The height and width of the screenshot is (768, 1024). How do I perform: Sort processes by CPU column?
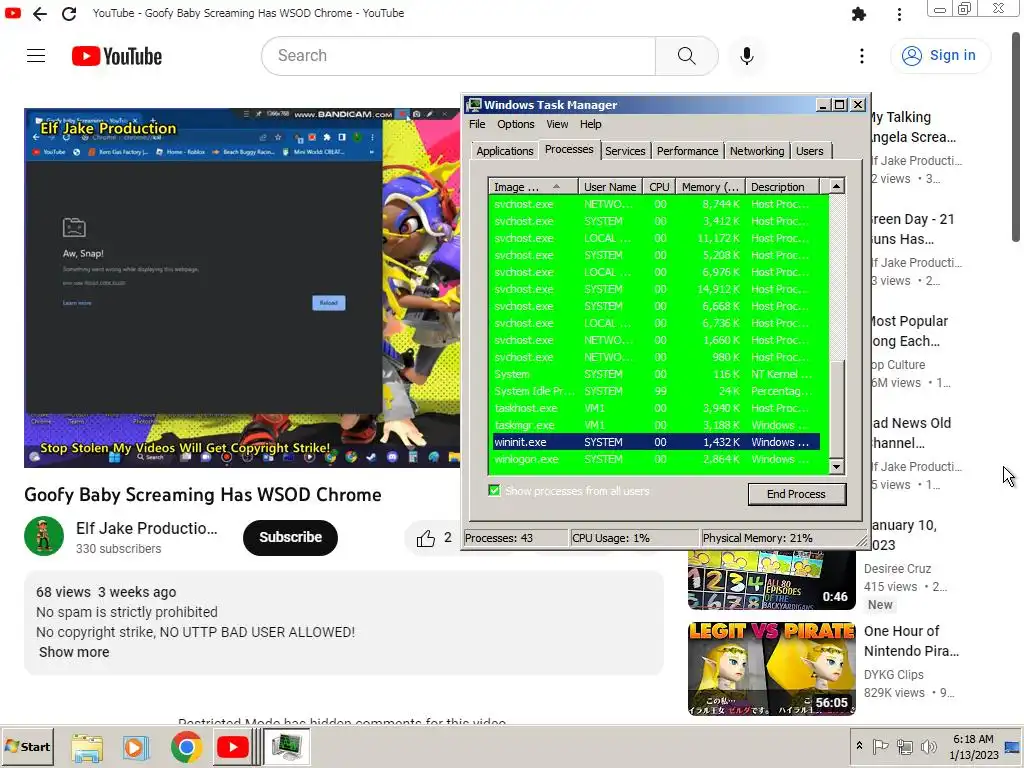coord(659,187)
